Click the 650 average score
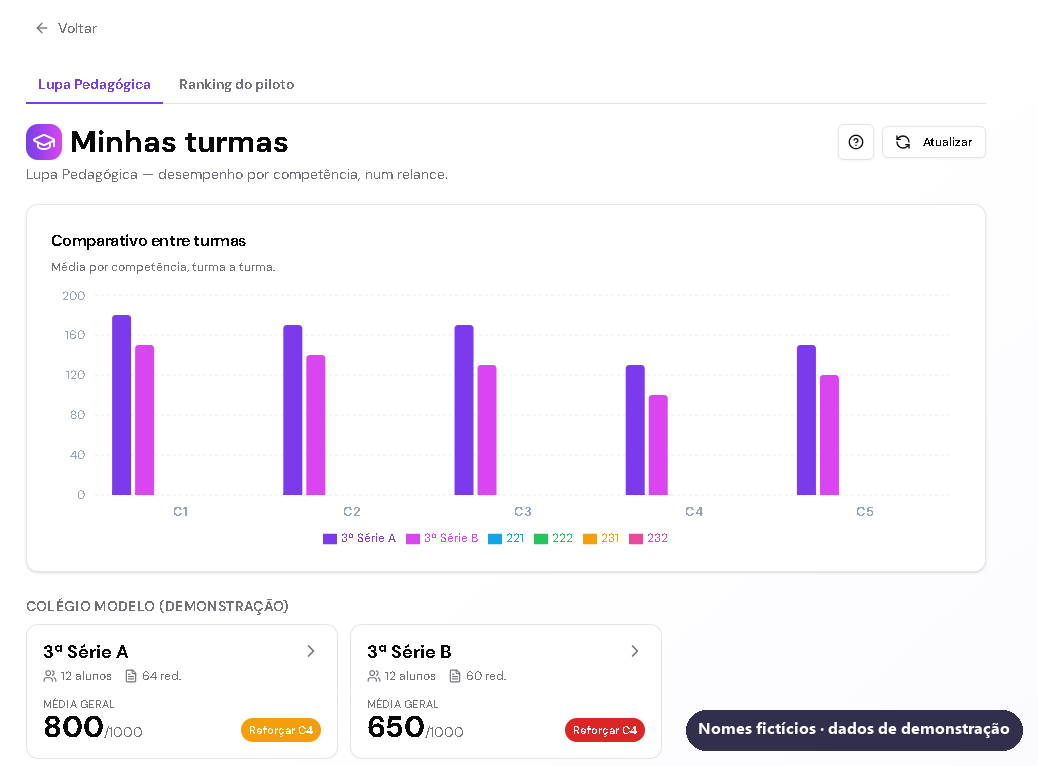The height and width of the screenshot is (766, 1038). tap(396, 727)
